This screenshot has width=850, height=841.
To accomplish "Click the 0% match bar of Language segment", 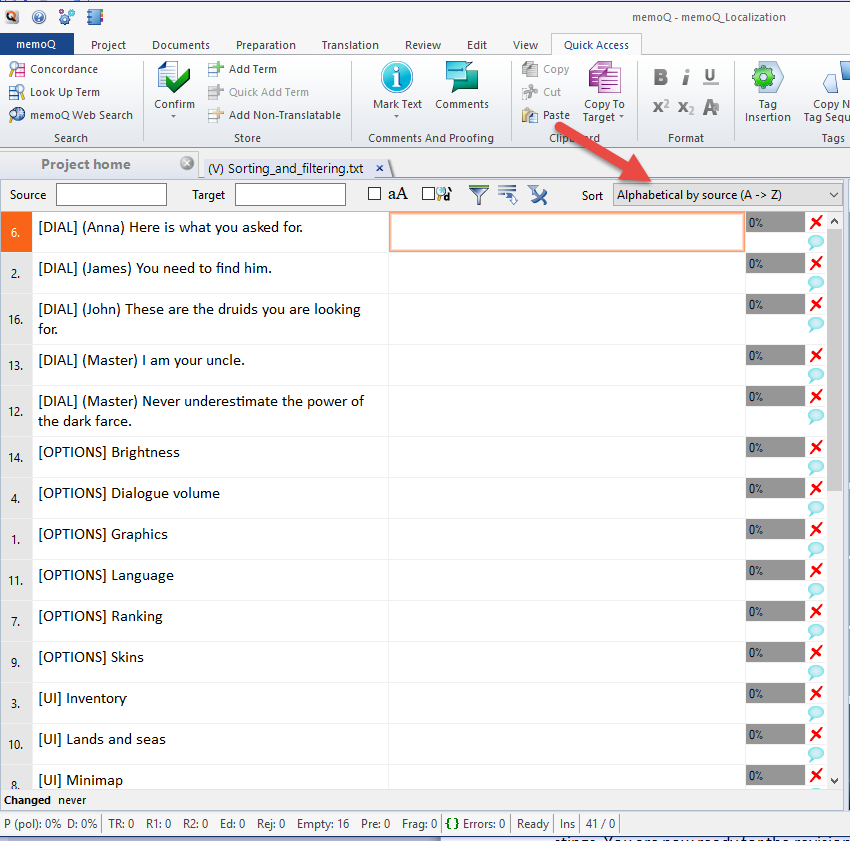I will [x=775, y=570].
